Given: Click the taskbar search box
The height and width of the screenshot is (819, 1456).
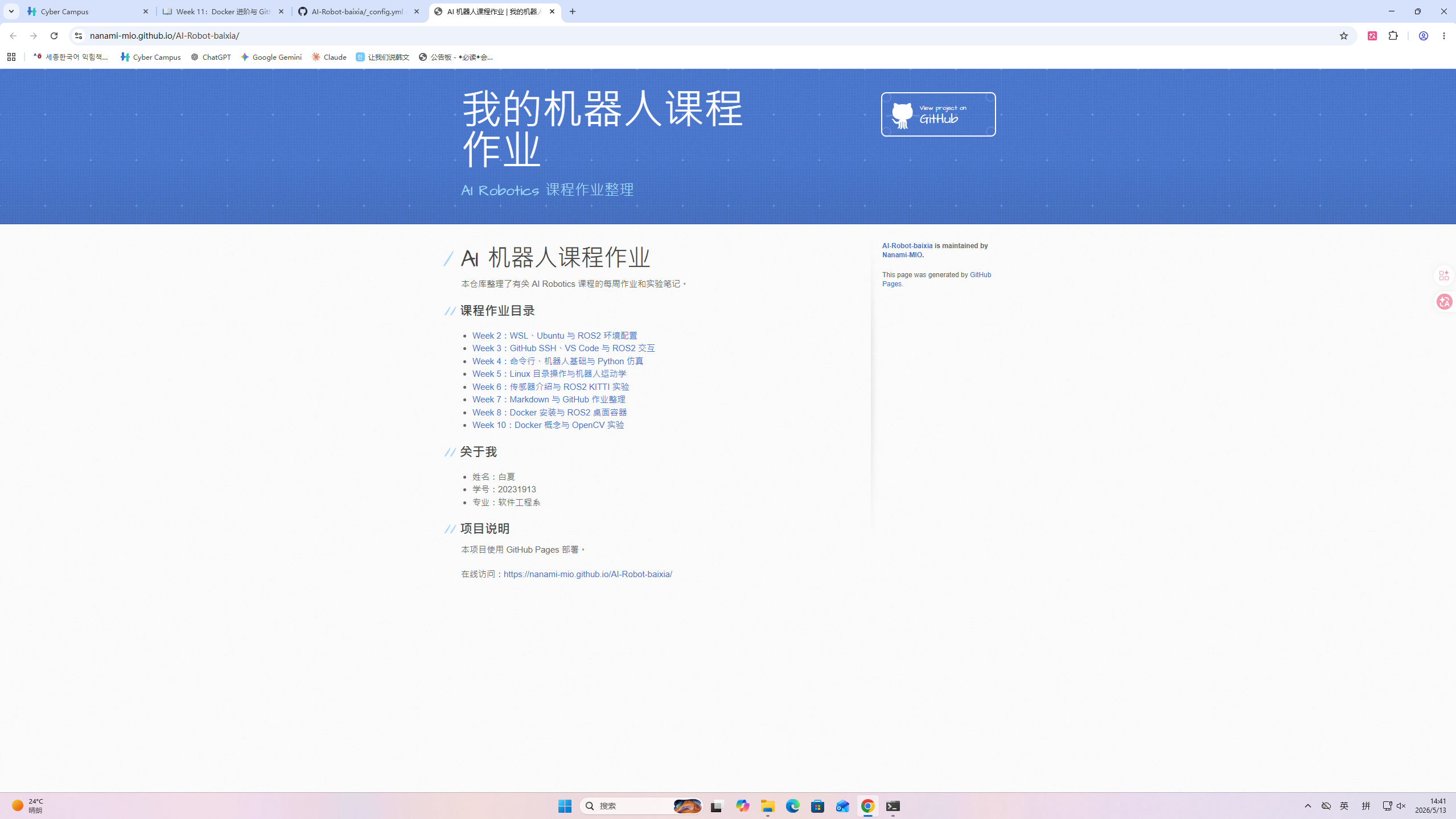Looking at the screenshot, I should [641, 806].
